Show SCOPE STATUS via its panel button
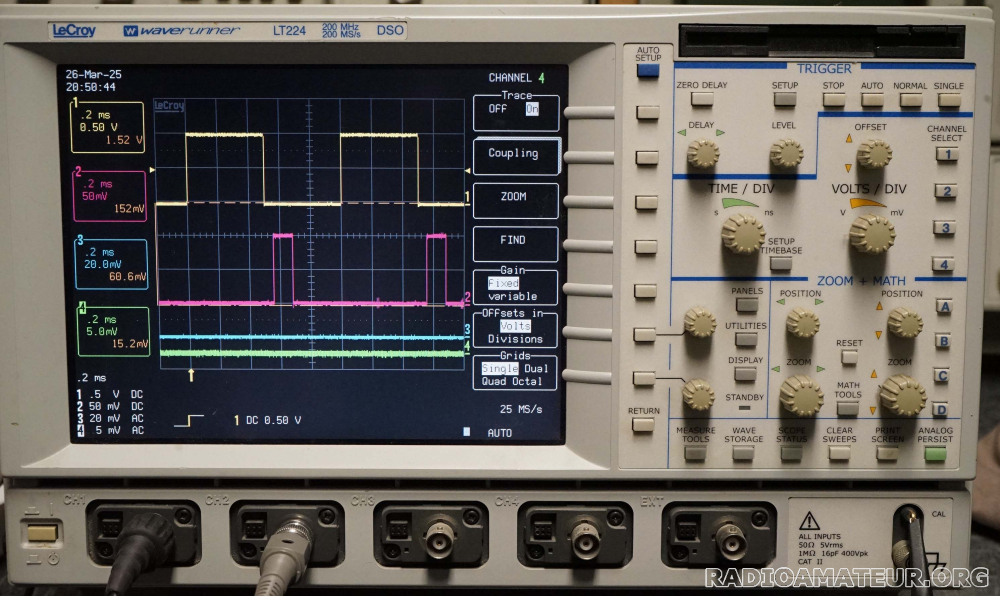The image size is (1000, 596). pyautogui.click(x=791, y=453)
